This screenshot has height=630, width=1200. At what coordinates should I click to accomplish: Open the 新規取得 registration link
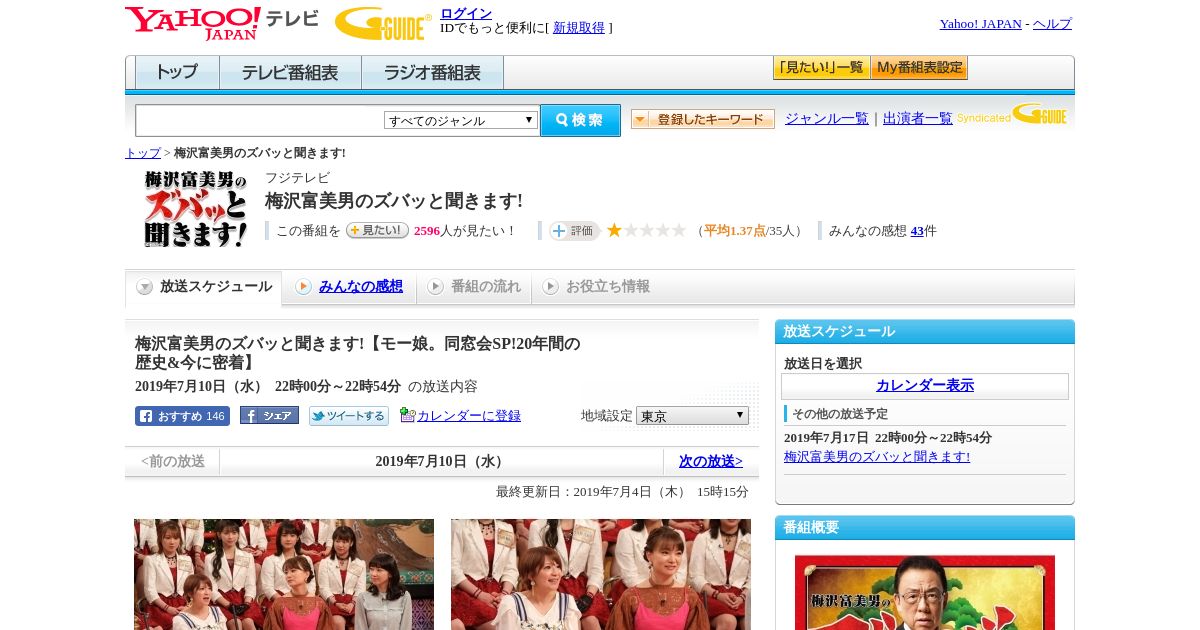click(579, 28)
